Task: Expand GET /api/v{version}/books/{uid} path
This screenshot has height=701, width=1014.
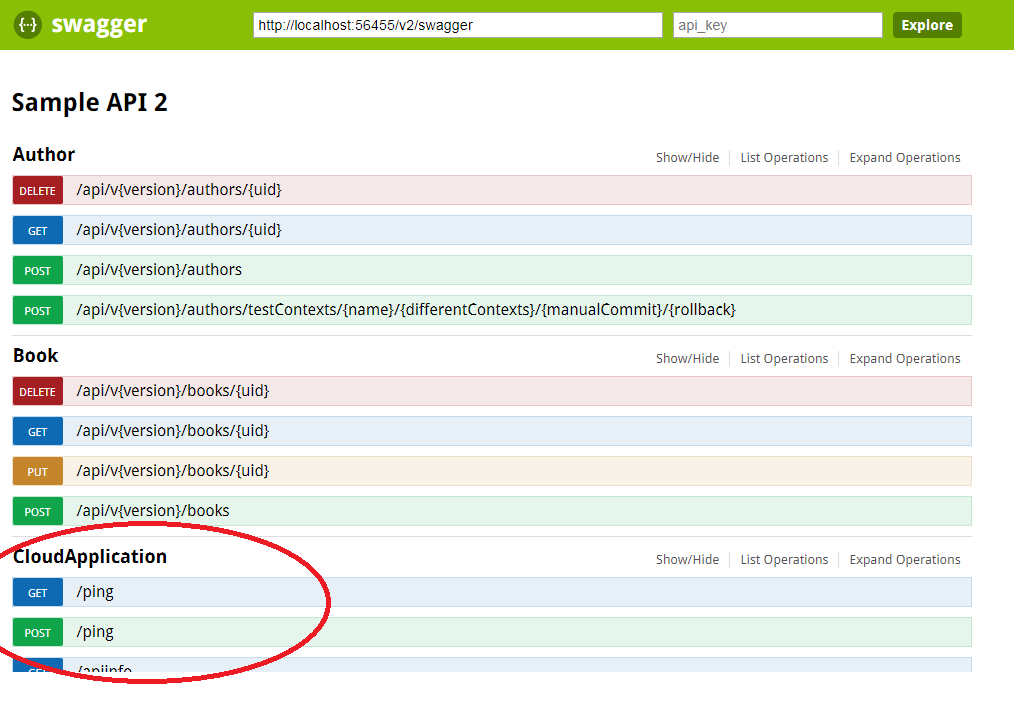Action: coord(173,431)
